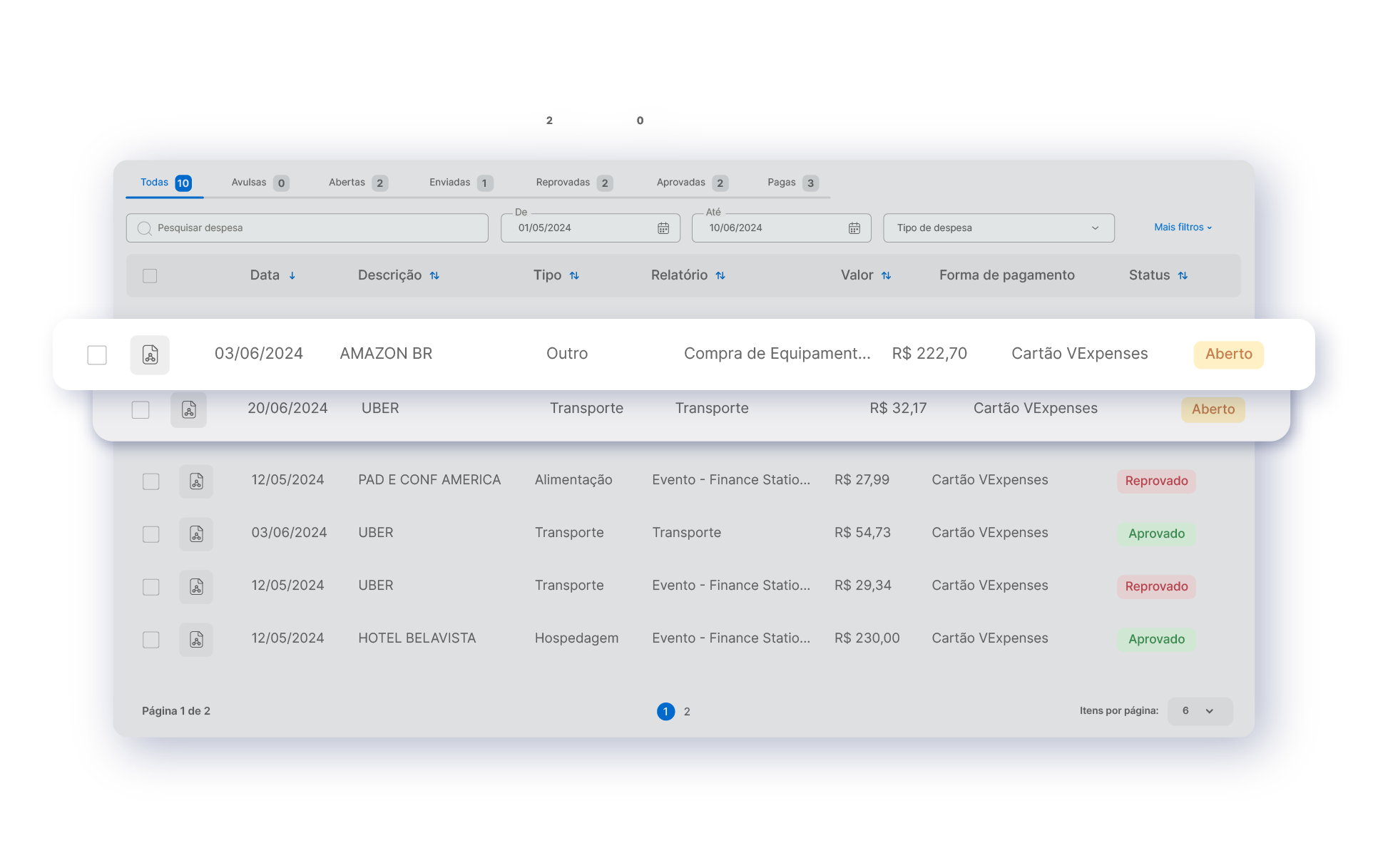The image size is (1373, 868).
Task: Select the R$ 54,73 UBER expense checkbox
Action: [x=150, y=534]
